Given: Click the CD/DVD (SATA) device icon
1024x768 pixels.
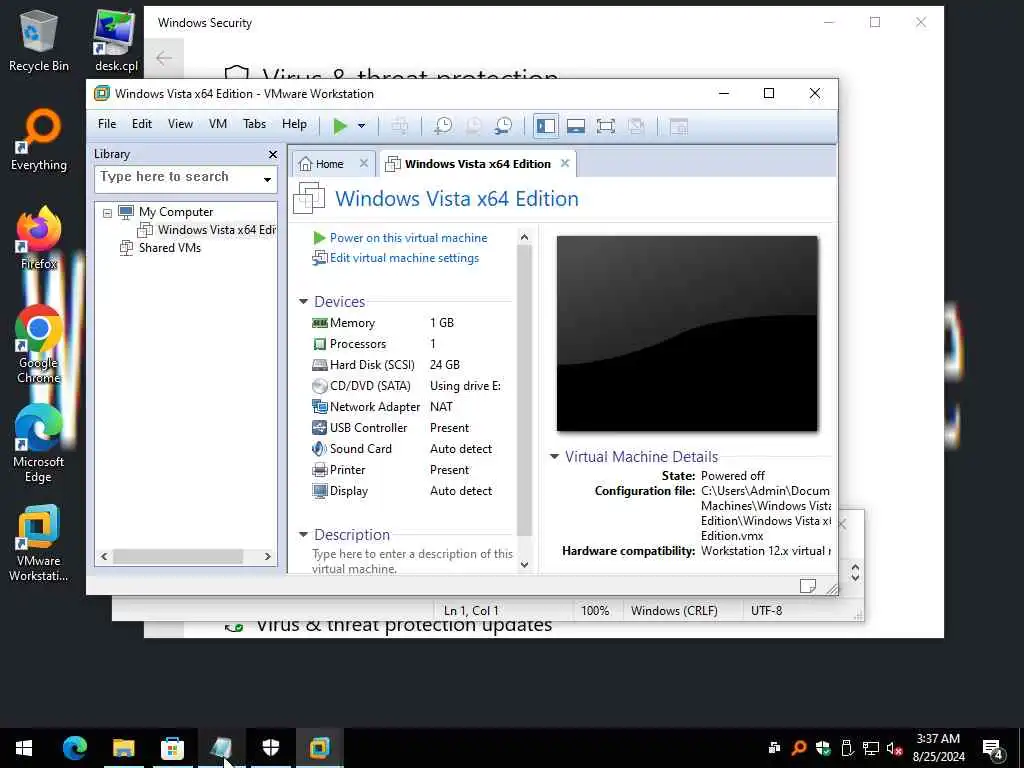Looking at the screenshot, I should [319, 386].
